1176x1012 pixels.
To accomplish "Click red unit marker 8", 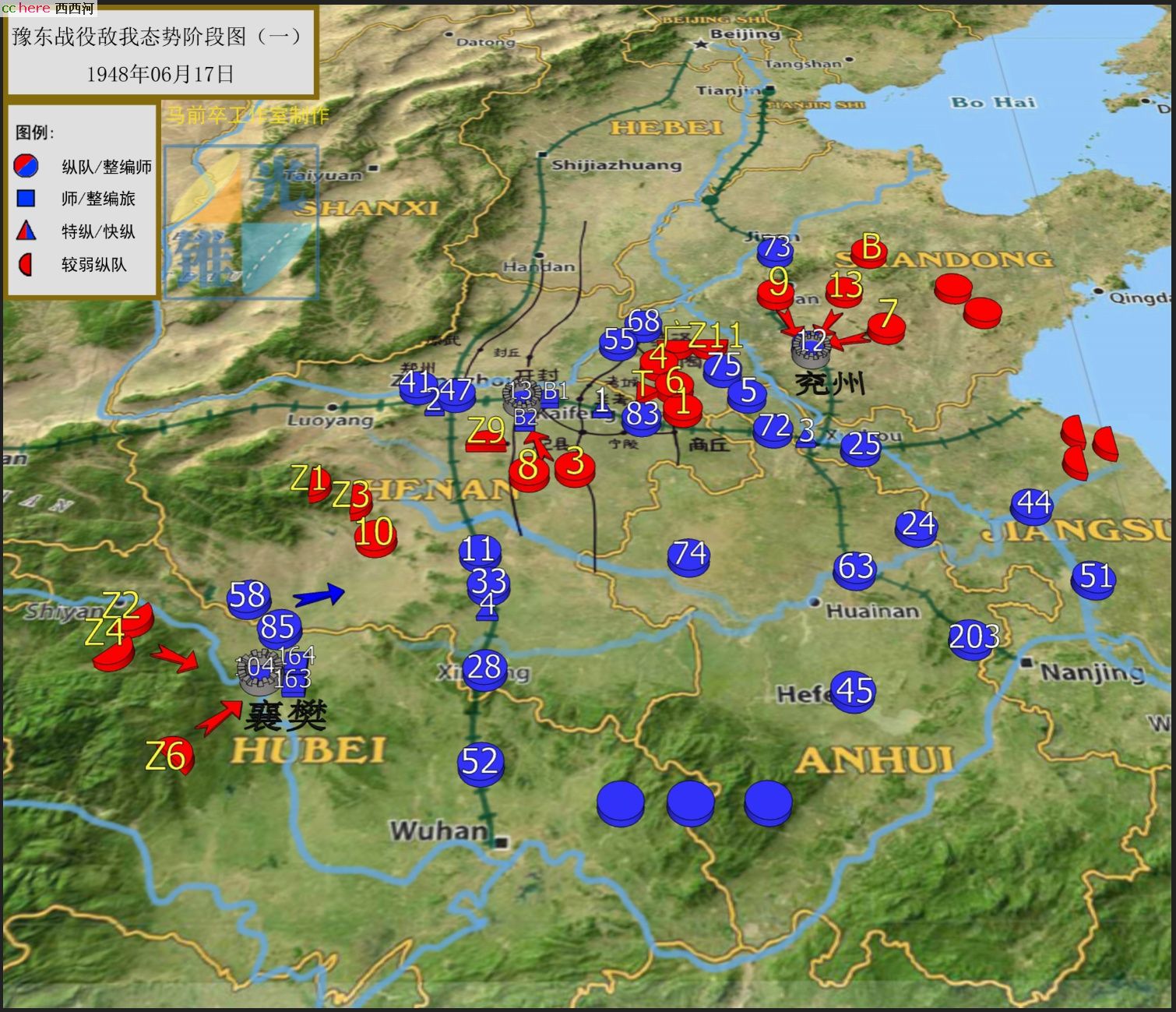I will click(x=529, y=470).
